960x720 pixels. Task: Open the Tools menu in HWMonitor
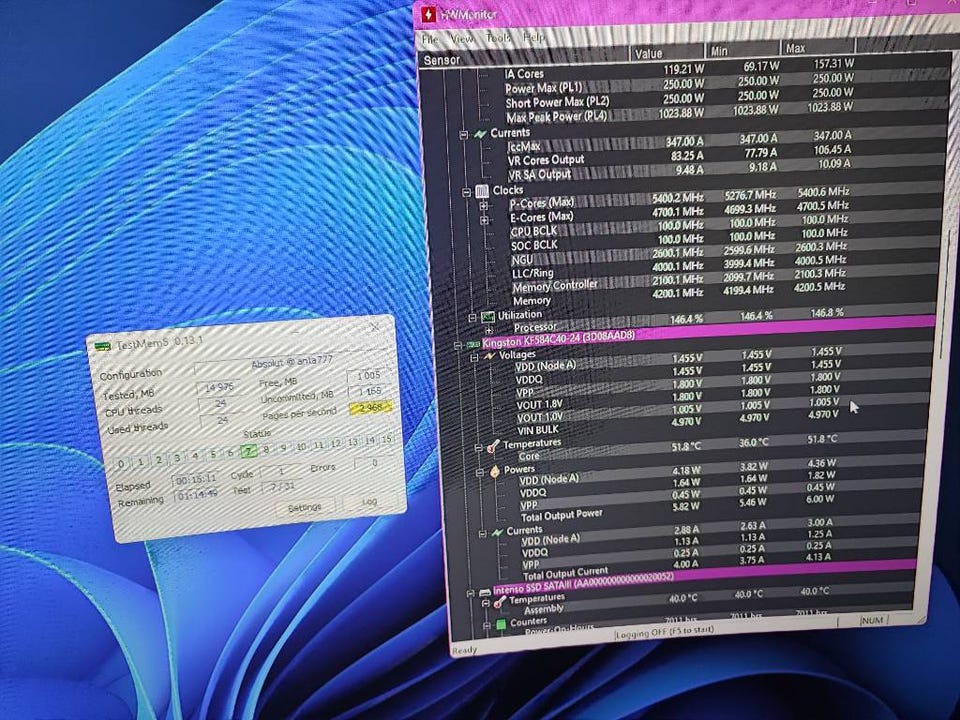pos(498,38)
